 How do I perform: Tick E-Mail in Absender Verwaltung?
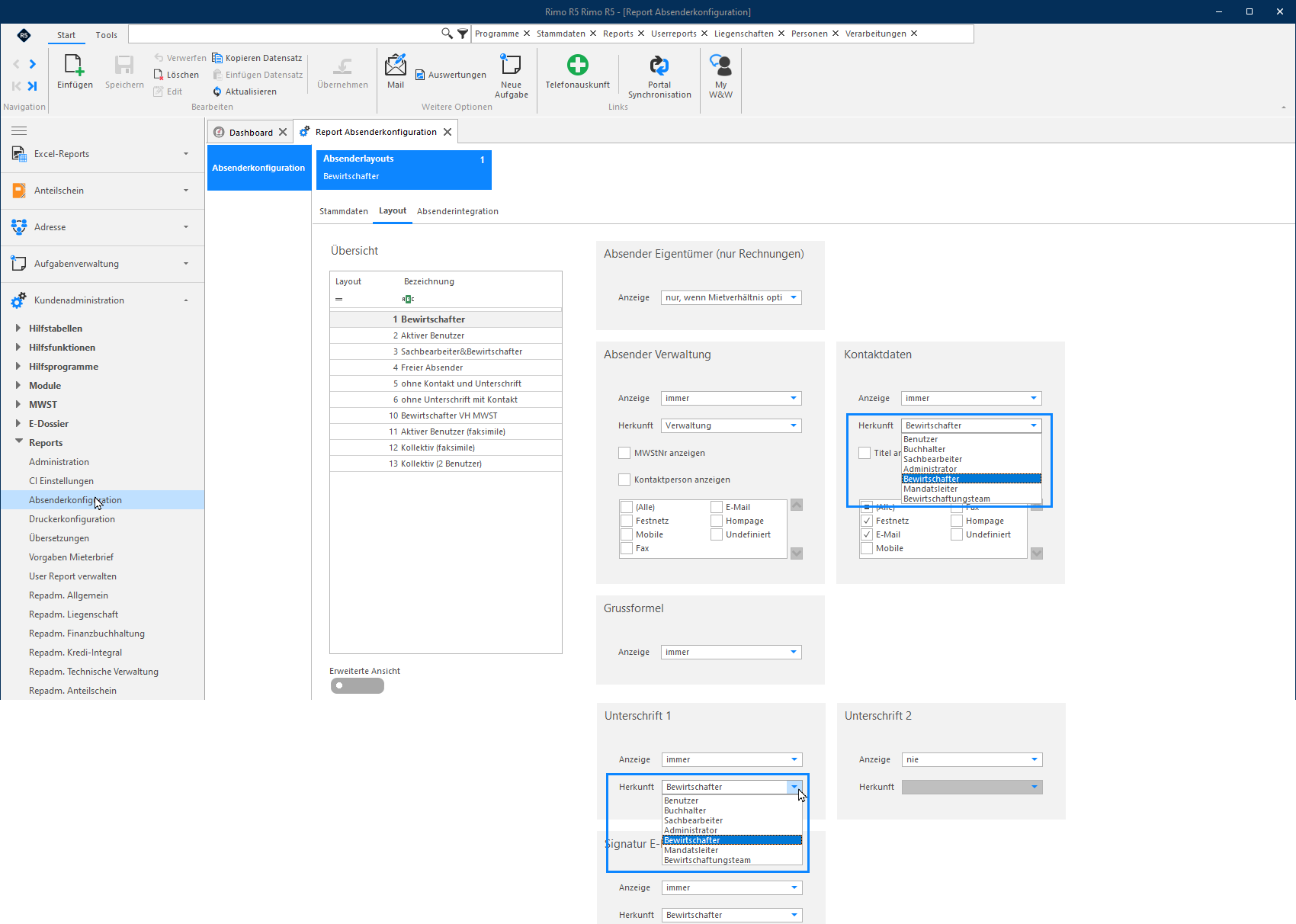[x=717, y=507]
